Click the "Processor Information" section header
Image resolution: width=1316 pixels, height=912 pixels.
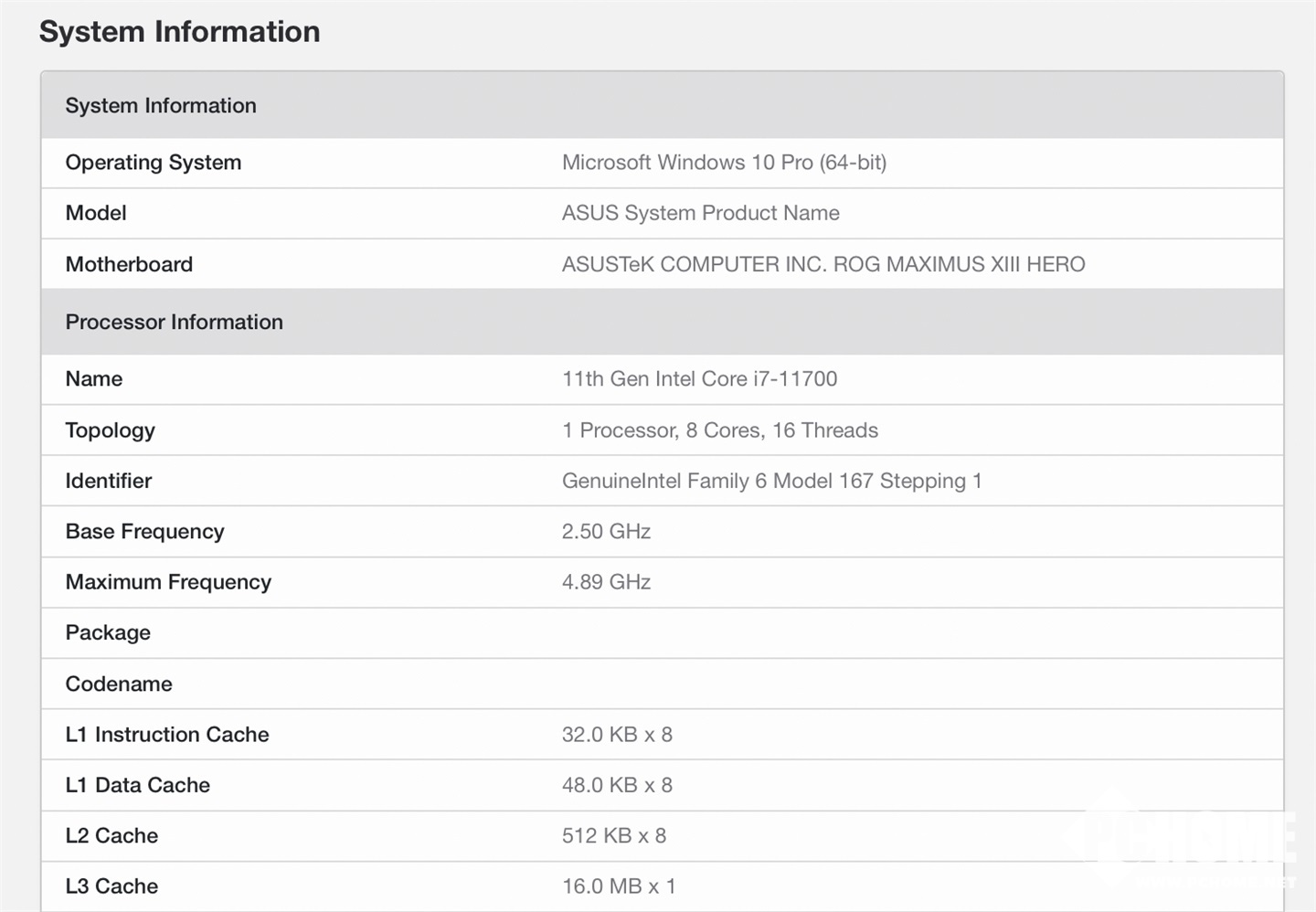(662, 322)
